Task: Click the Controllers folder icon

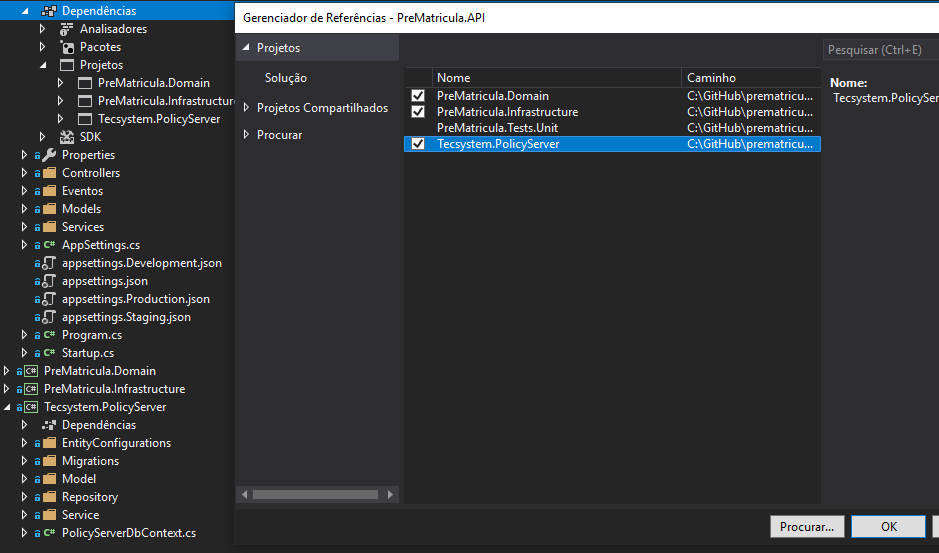Action: (49, 173)
